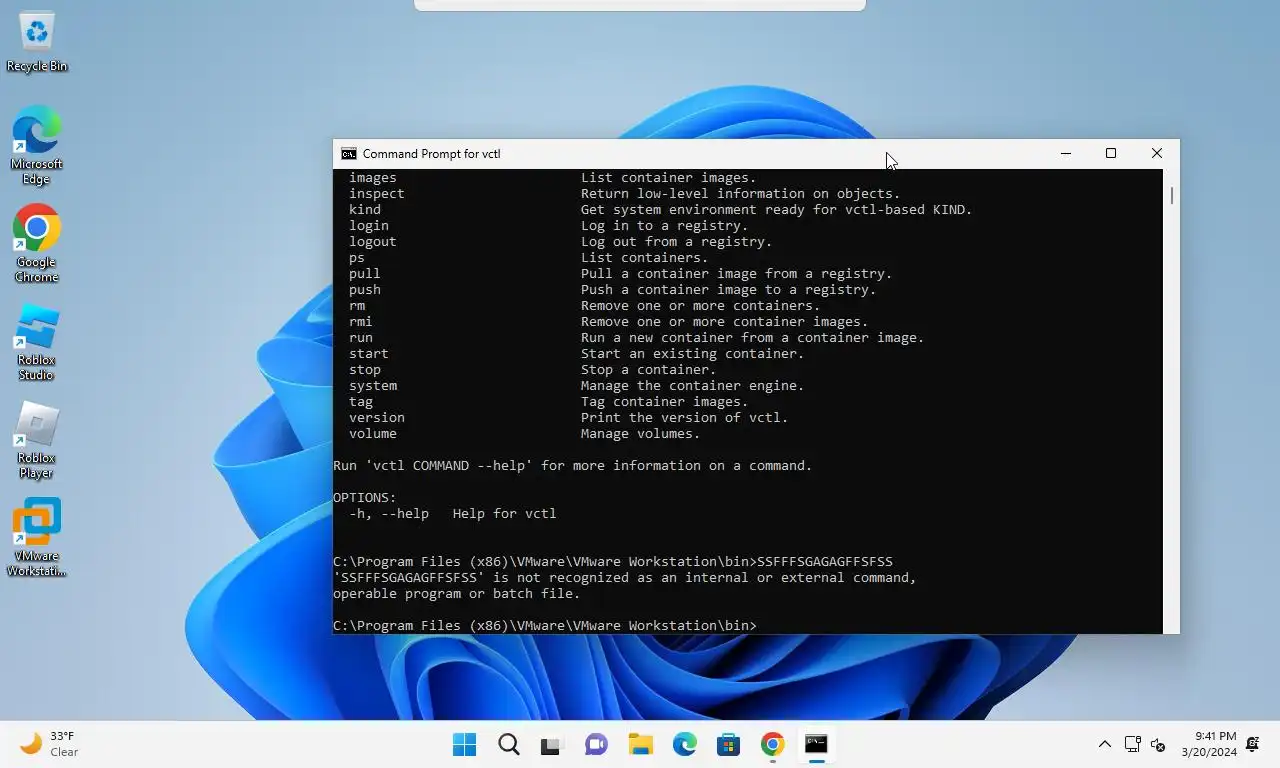Open the weather widget showing 33°F
This screenshot has height=768, width=1280.
tap(50, 744)
